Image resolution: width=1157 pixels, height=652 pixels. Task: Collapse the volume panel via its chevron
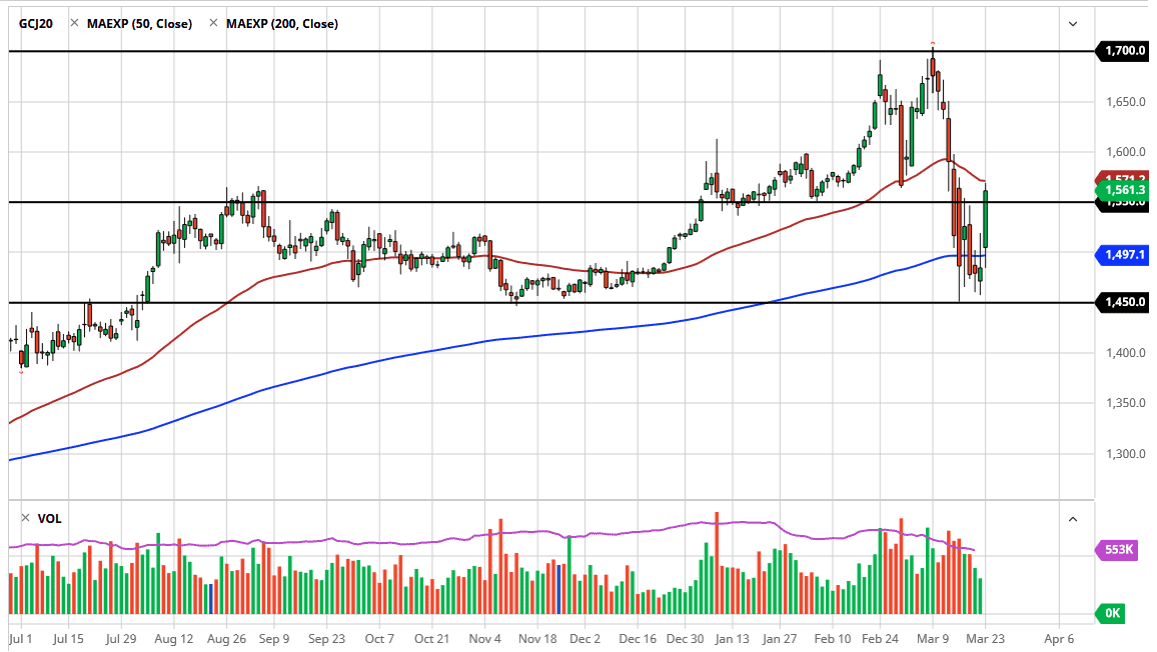tap(1072, 518)
